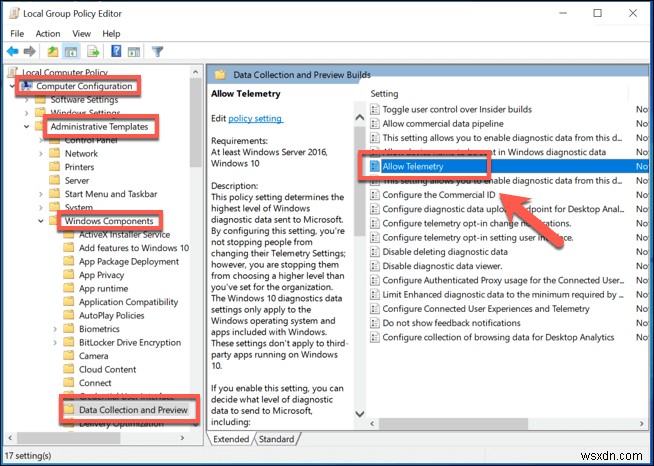The width and height of the screenshot is (654, 466).
Task: Click the App Privacy folder icon
Action: (x=69, y=275)
